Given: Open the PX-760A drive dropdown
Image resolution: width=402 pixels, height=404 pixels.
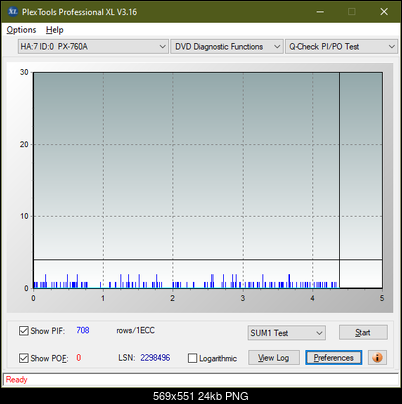Looking at the screenshot, I should pos(93,47).
